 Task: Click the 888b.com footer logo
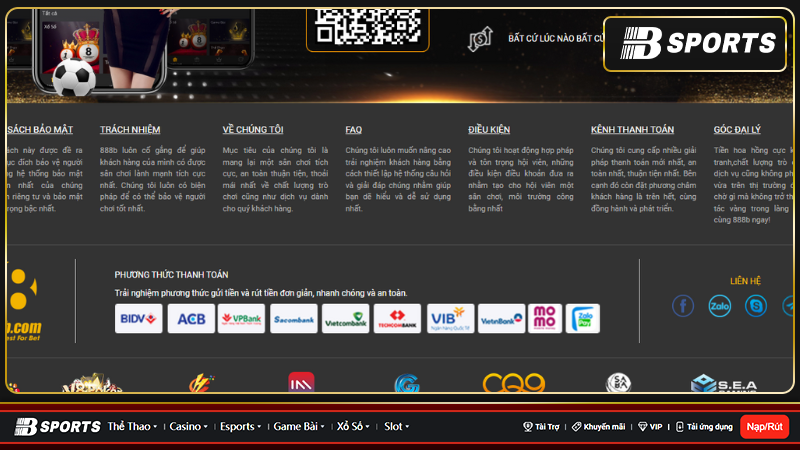point(23,305)
